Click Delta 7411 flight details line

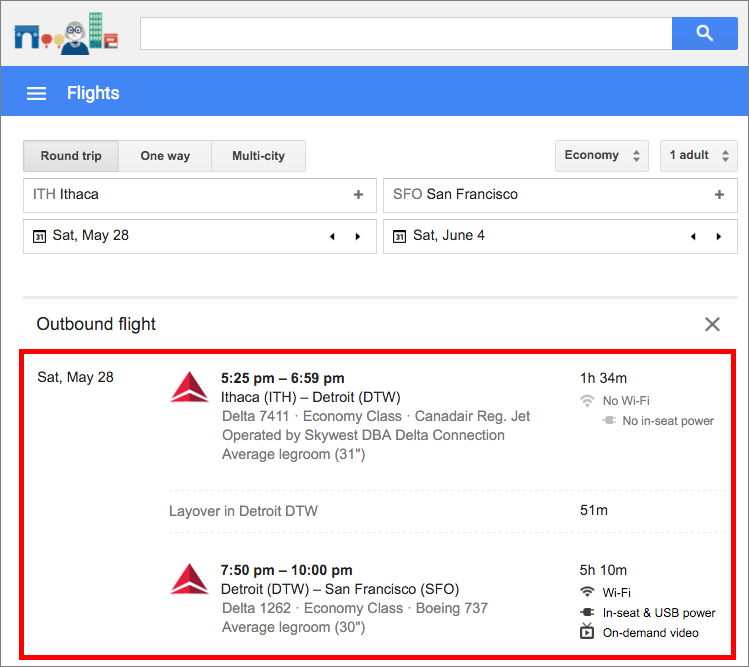[x=376, y=416]
